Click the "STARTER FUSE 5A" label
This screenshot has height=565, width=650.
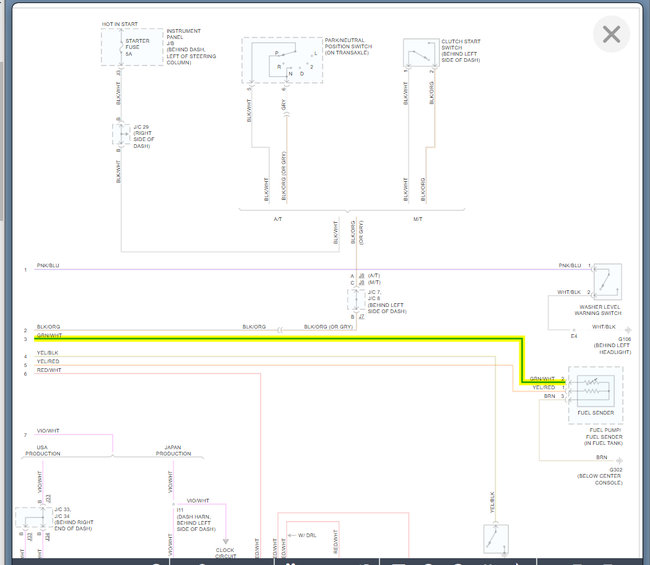pyautogui.click(x=137, y=47)
